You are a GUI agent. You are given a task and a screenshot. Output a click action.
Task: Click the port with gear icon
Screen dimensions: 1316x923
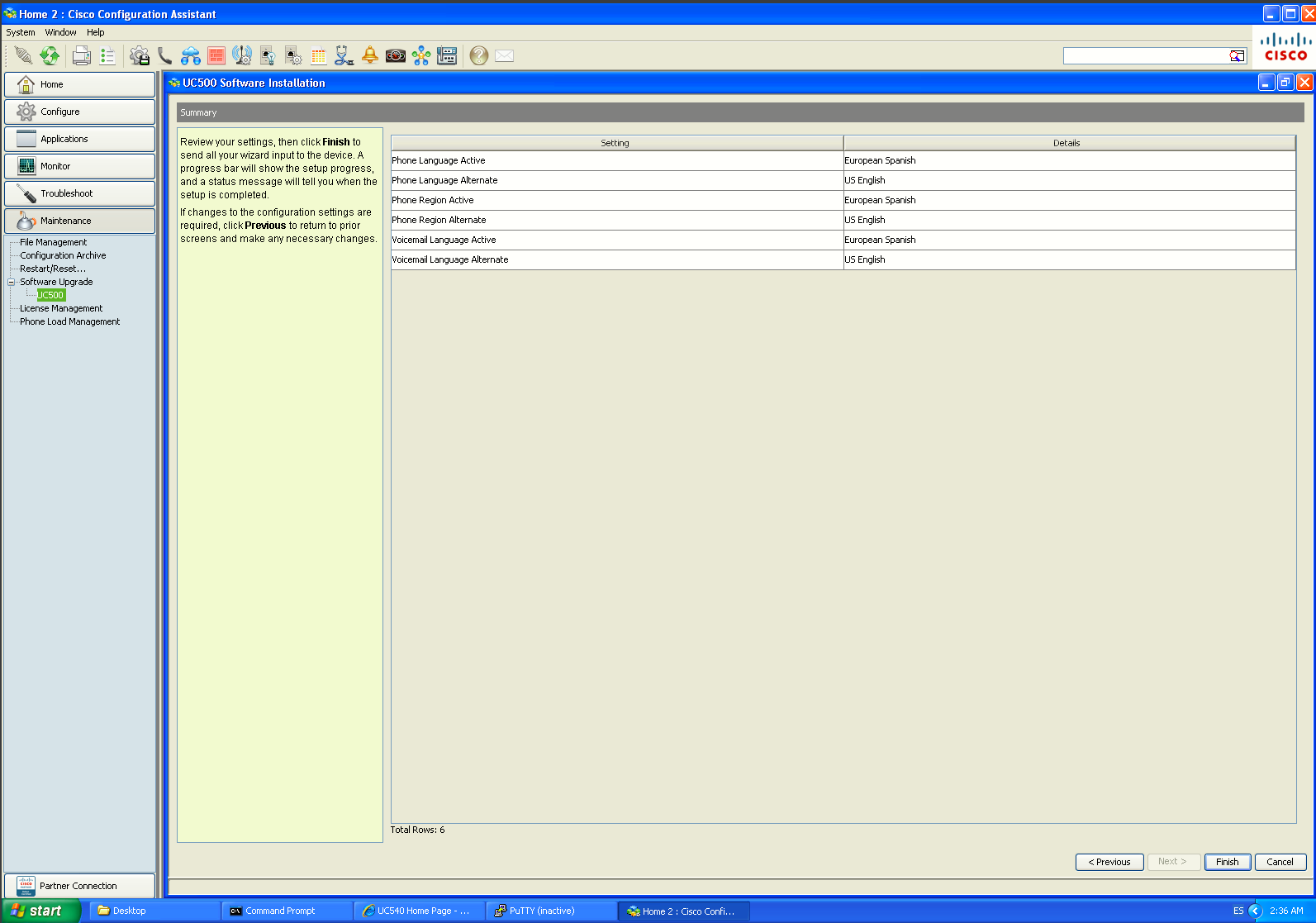293,55
